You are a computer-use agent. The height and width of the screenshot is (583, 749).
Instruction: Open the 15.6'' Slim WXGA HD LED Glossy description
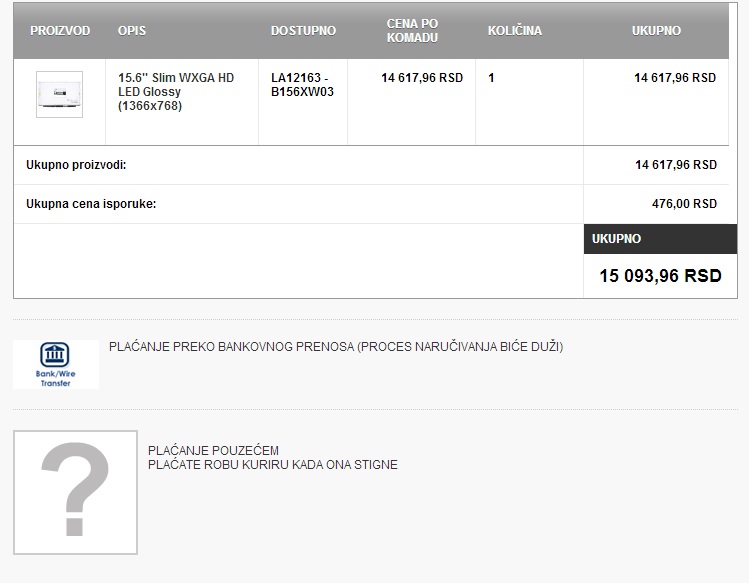[176, 91]
